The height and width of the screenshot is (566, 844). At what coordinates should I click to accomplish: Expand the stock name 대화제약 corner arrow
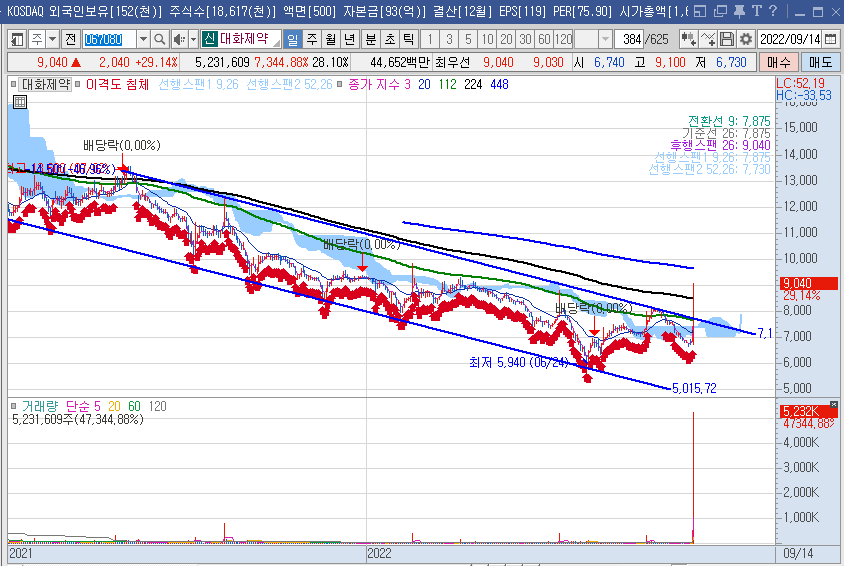pyautogui.click(x=276, y=43)
